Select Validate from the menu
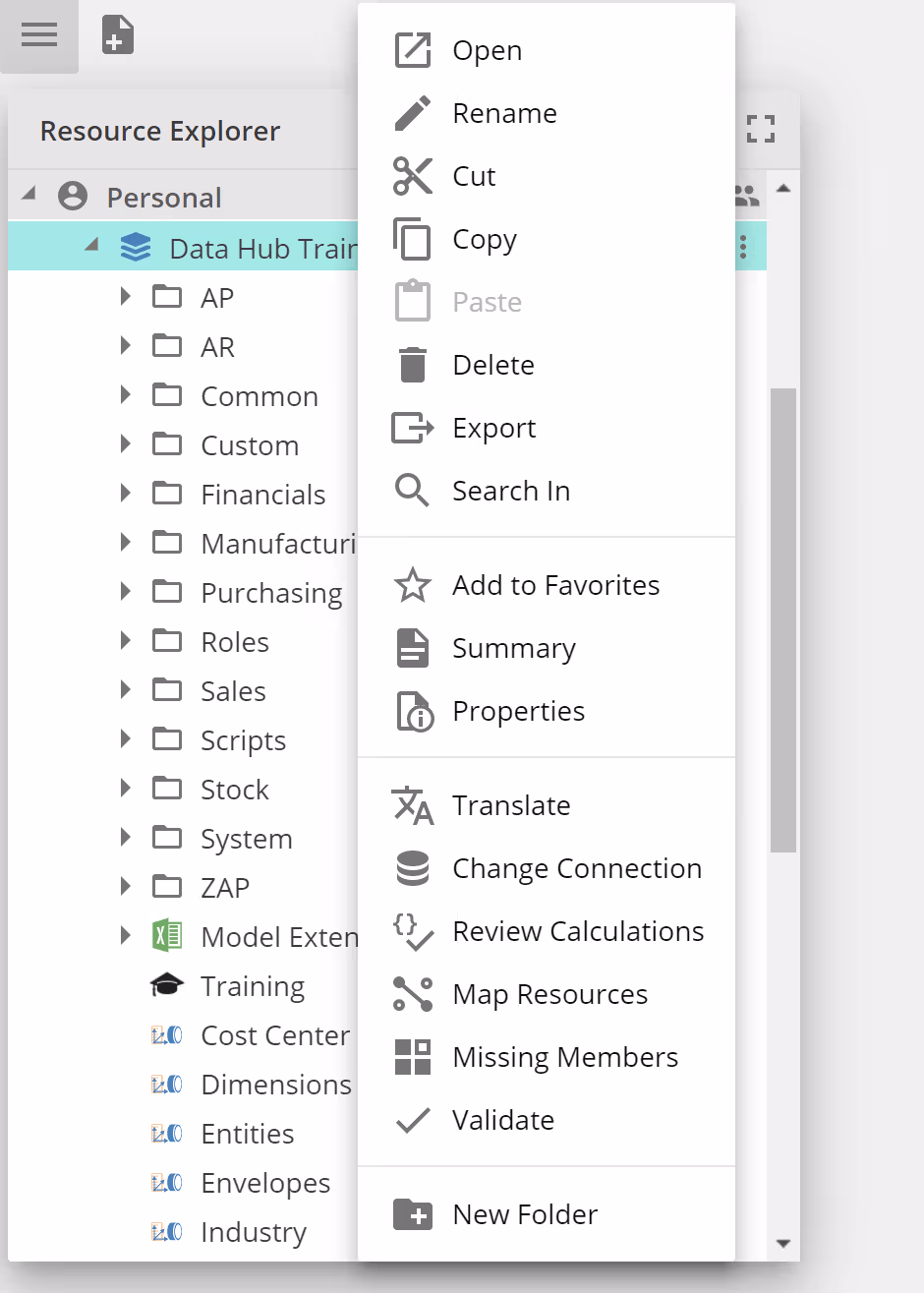The height and width of the screenshot is (1293, 924). (x=502, y=1120)
